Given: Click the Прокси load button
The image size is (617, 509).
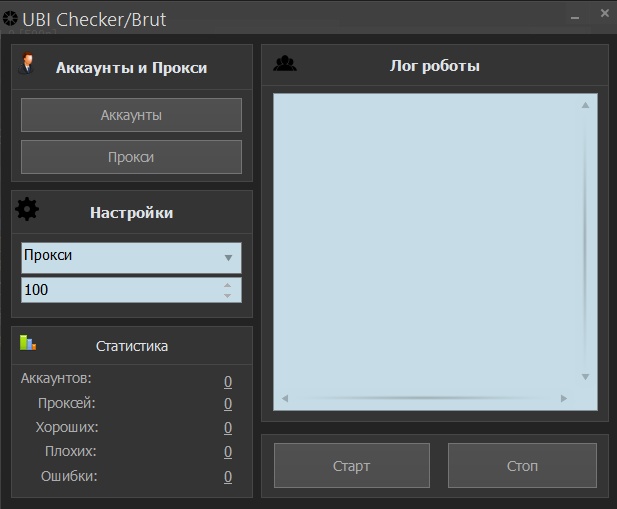Looking at the screenshot, I should pos(131,157).
